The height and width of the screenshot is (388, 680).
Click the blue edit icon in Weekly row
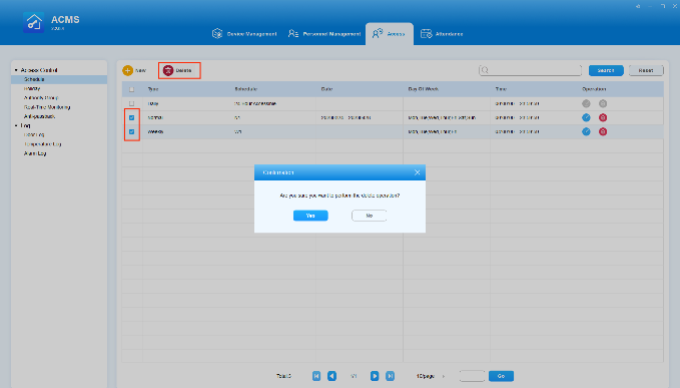tap(586, 131)
